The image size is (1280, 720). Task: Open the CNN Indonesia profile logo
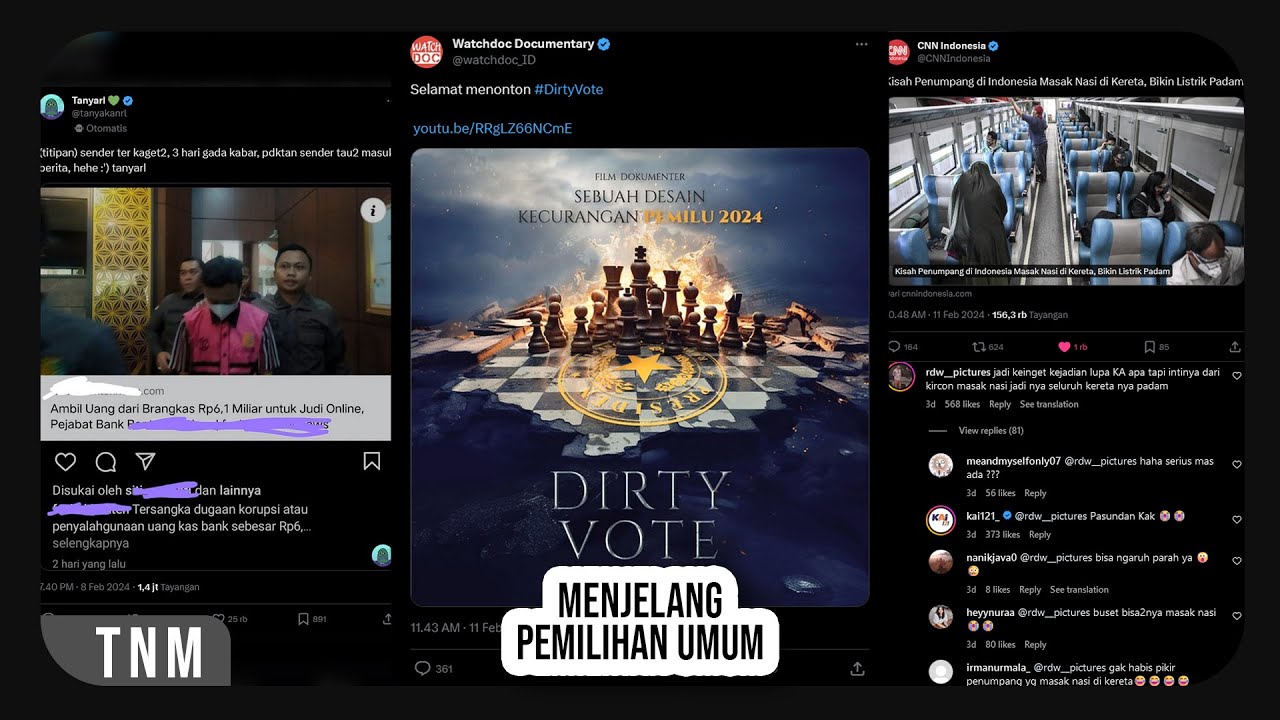coord(898,51)
